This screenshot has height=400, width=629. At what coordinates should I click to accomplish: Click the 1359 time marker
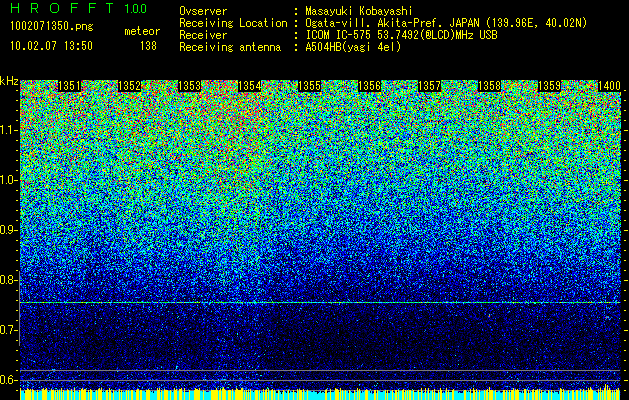click(x=549, y=86)
